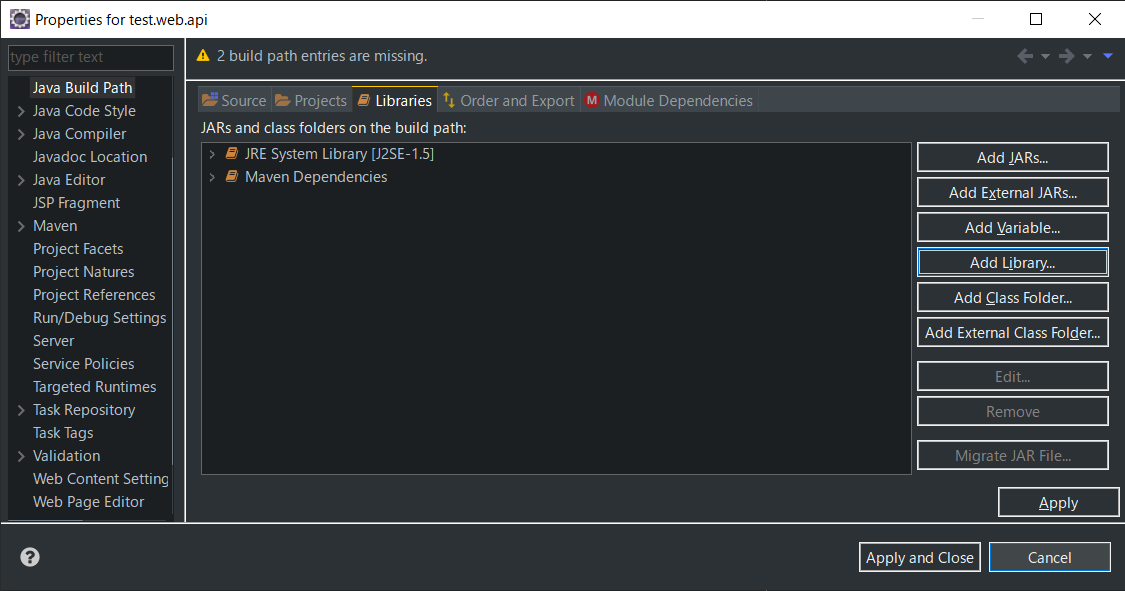Expand the Maven Dependencies node
This screenshot has height=591, width=1125.
click(212, 177)
